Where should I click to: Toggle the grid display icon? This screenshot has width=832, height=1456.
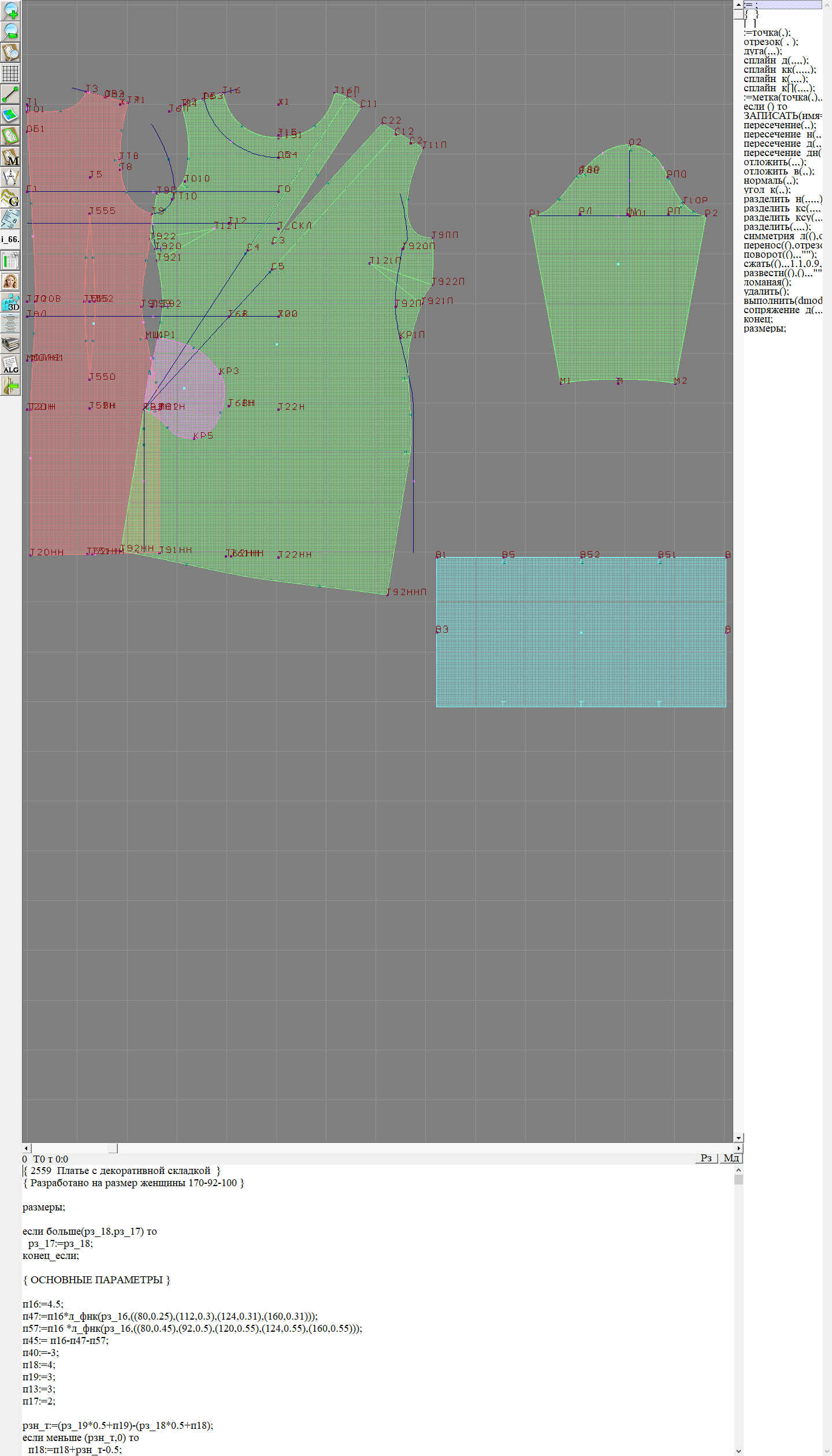tap(10, 73)
